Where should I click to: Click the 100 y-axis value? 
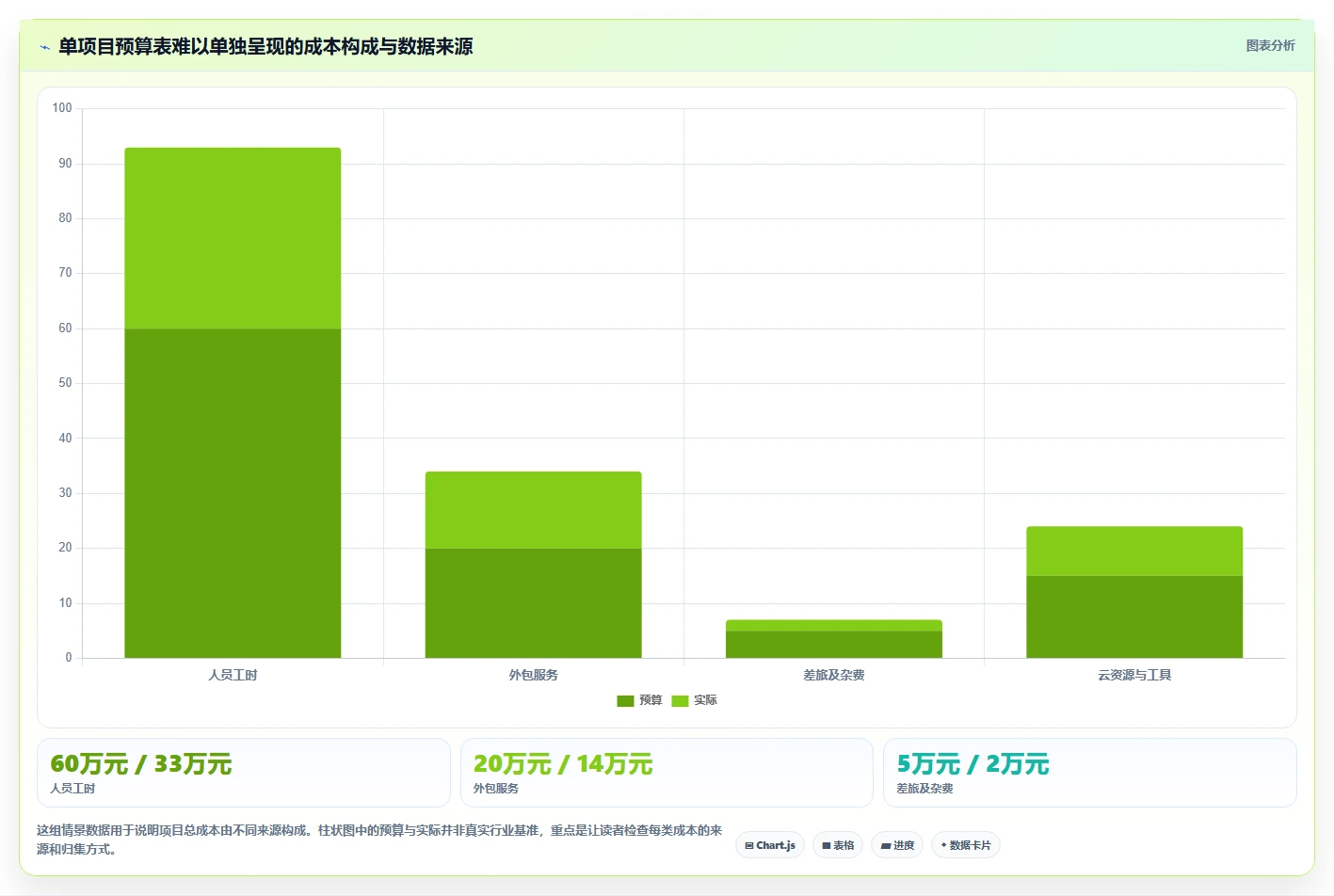click(x=62, y=108)
